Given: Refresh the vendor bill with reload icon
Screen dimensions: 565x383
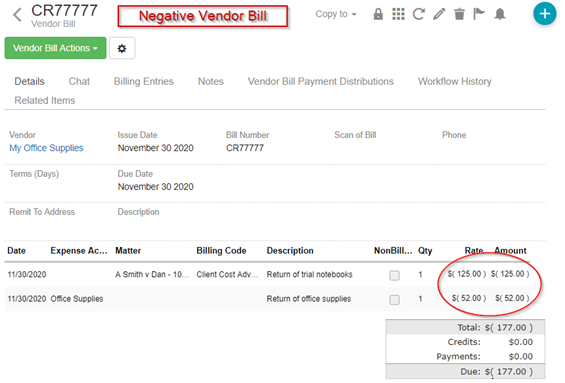Looking at the screenshot, I should coord(418,14).
